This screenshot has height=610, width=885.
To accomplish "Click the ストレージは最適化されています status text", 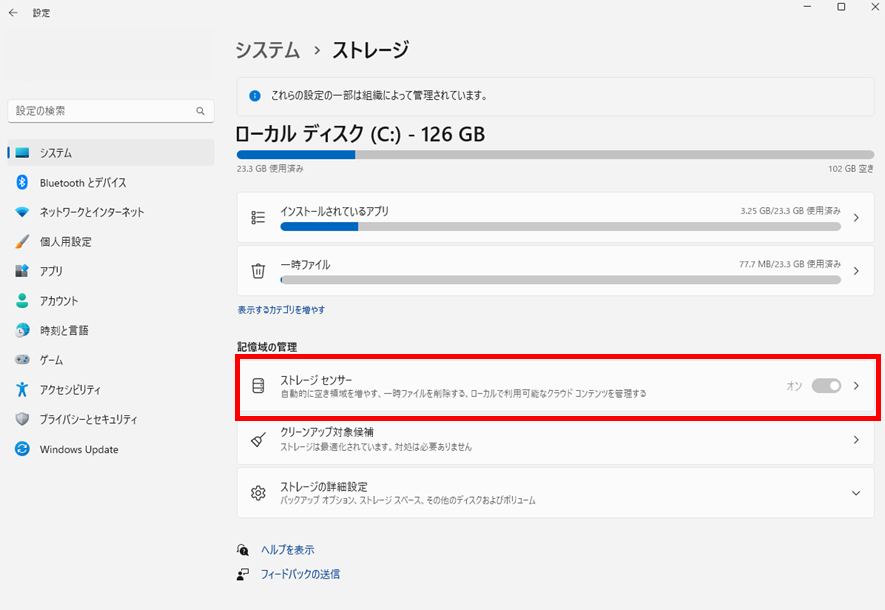I will [x=376, y=447].
